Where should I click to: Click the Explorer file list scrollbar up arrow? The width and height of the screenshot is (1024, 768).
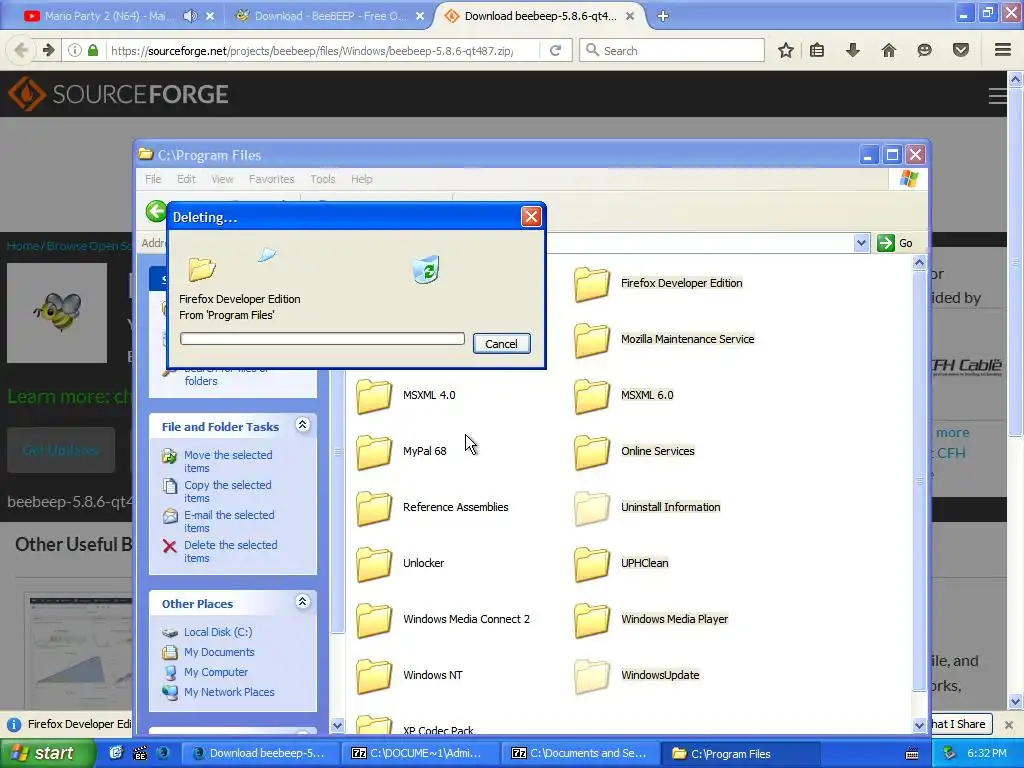click(919, 263)
